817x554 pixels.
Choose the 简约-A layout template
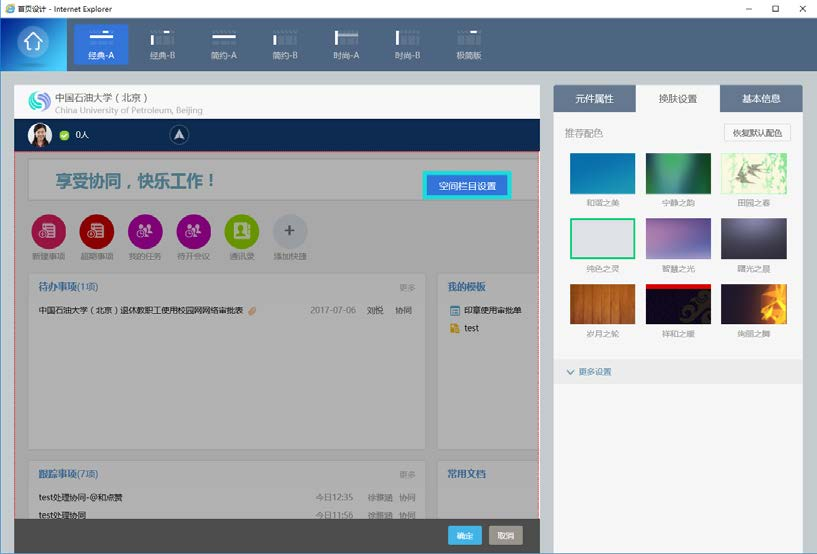point(223,44)
